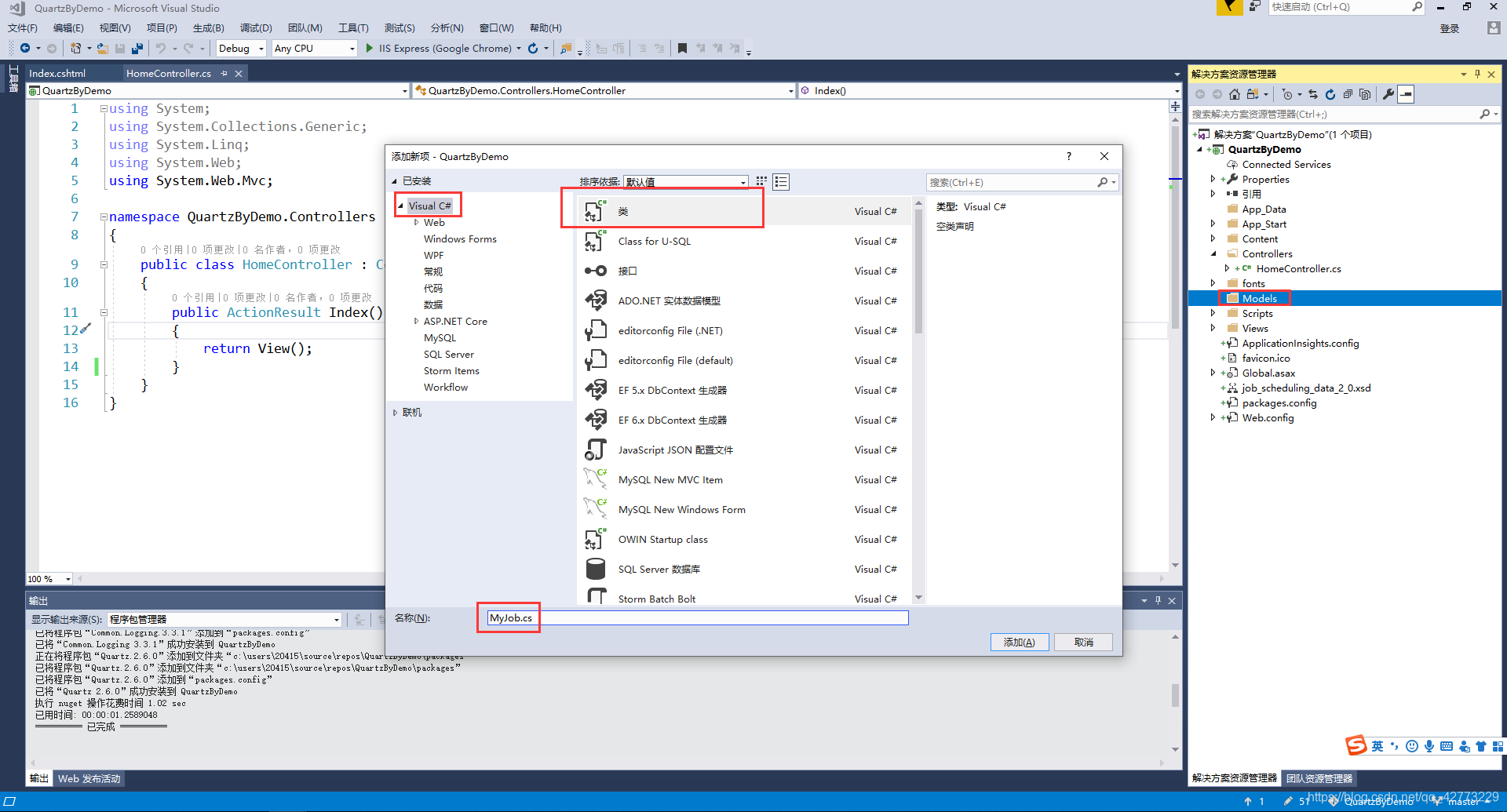The width and height of the screenshot is (1507, 812).
Task: Click the Solution Explorer Home icon
Action: click(x=1235, y=94)
